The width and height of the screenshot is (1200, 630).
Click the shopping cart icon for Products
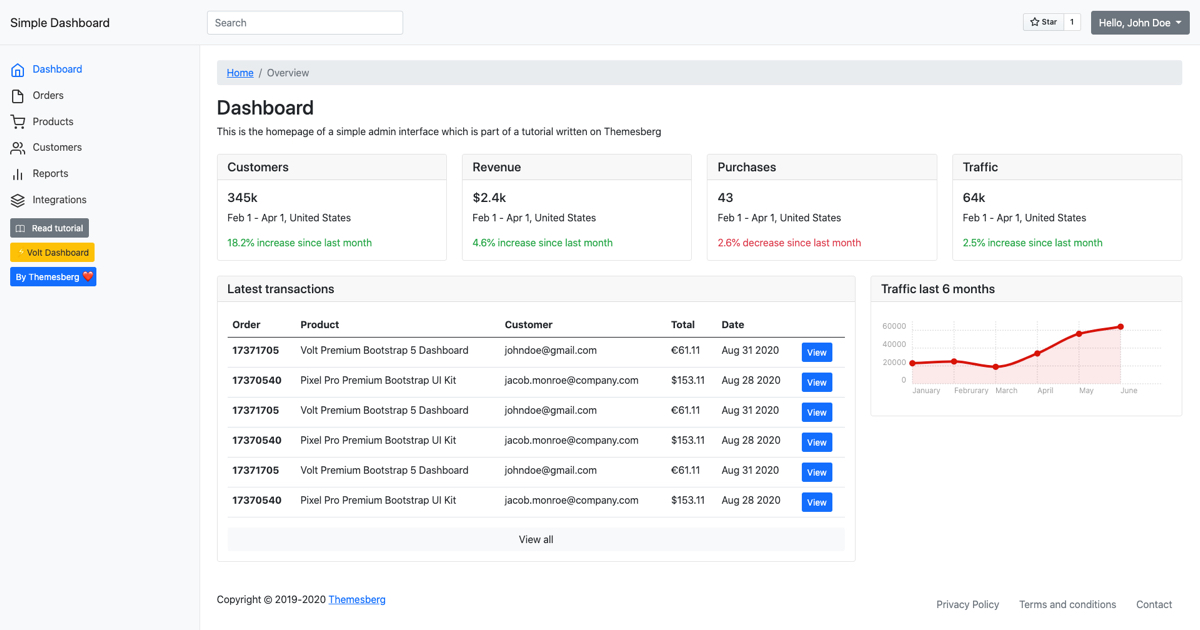click(16, 121)
